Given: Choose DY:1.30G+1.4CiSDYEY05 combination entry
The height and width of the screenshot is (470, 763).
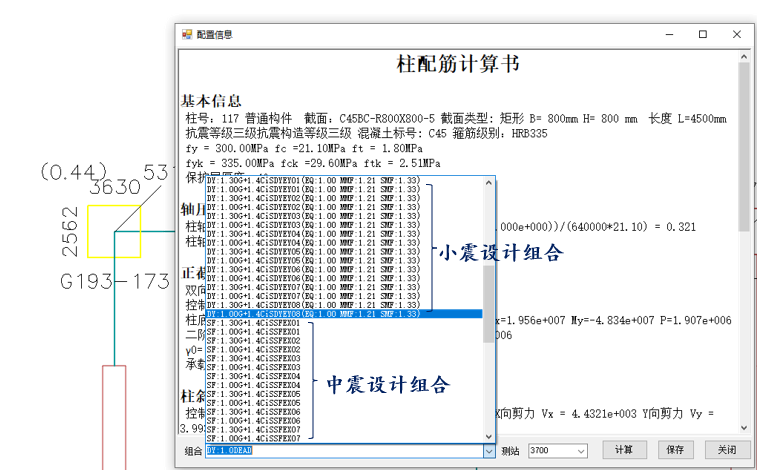Looking at the screenshot, I should (x=312, y=252).
